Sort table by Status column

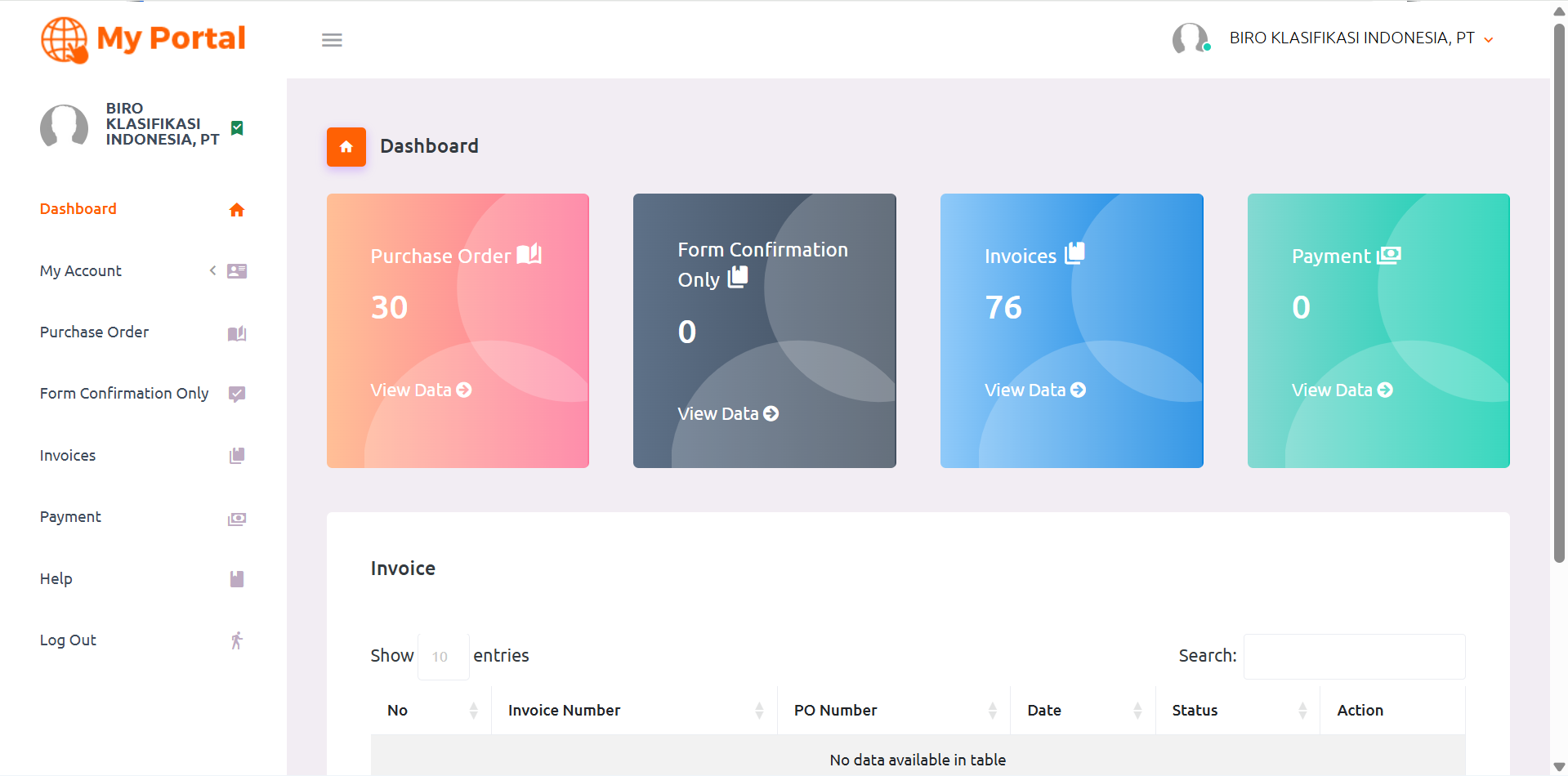coord(1238,711)
